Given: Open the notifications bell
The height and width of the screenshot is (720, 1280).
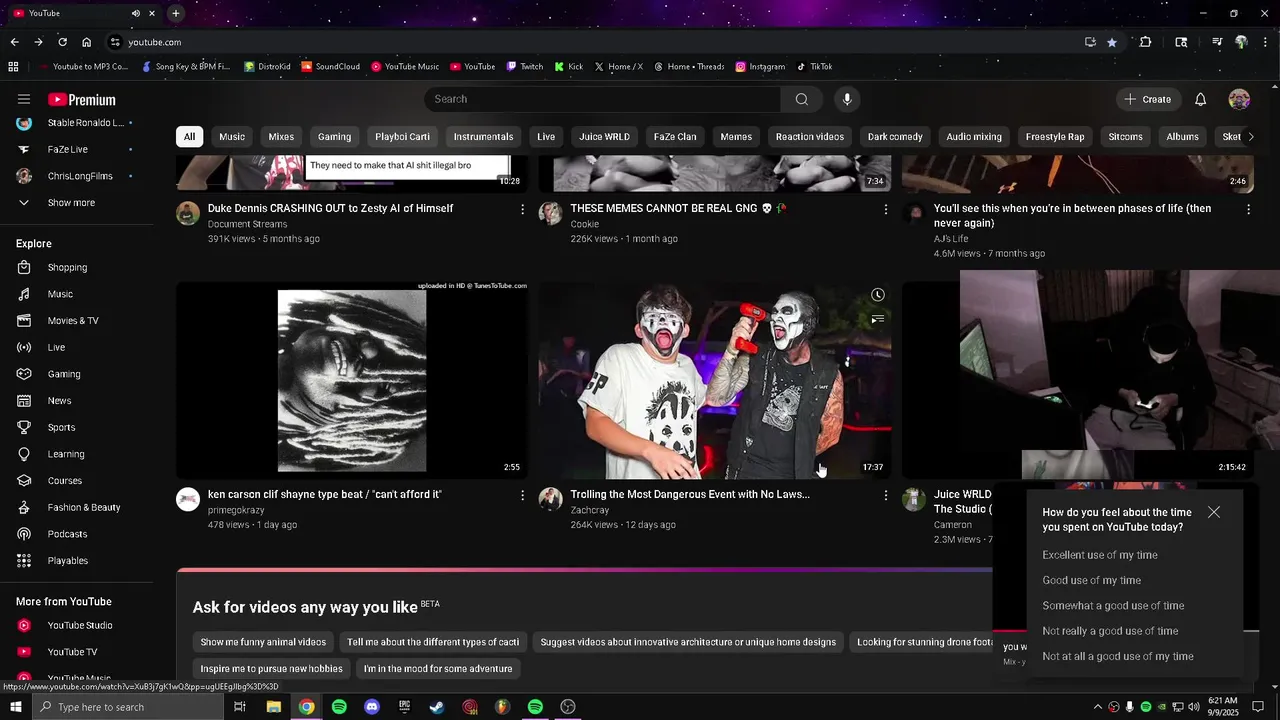Looking at the screenshot, I should click(x=1201, y=99).
